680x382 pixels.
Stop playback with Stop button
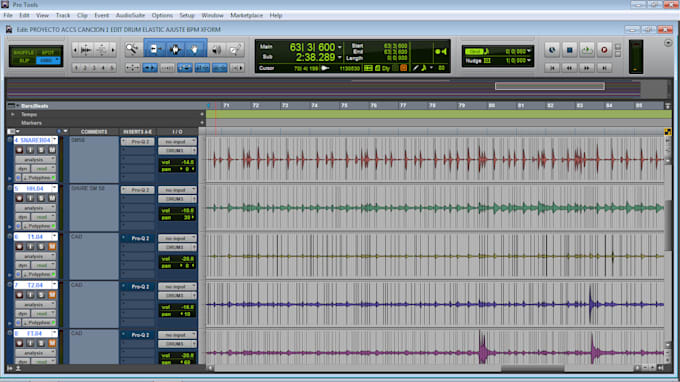coord(569,50)
